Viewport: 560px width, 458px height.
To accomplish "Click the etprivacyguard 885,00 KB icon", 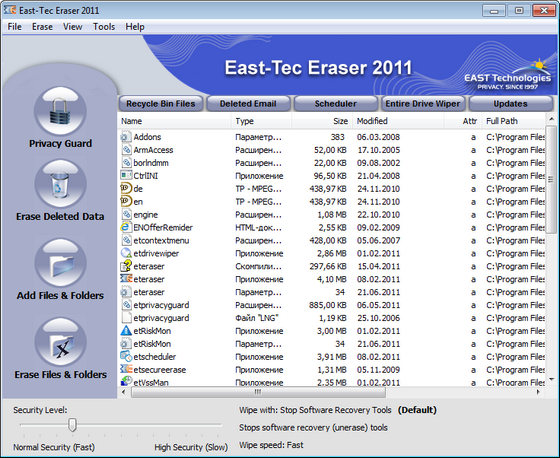I will pos(126,305).
